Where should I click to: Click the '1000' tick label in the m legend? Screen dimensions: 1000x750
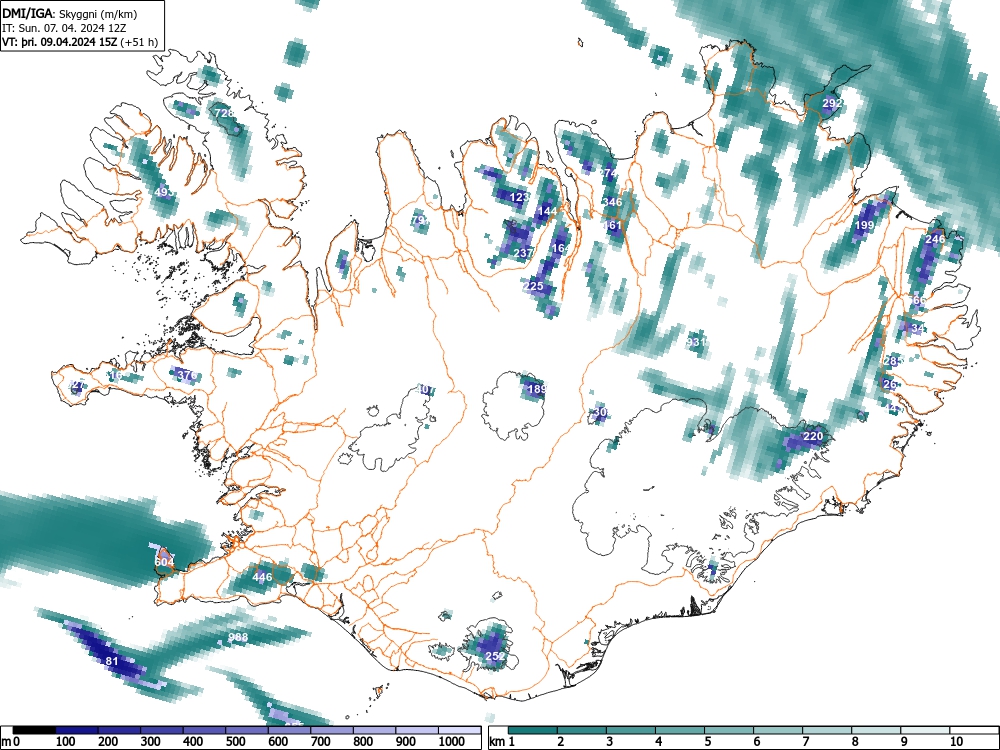[x=452, y=742]
